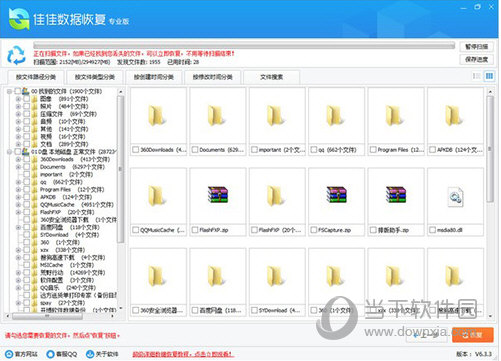
Task: Open the important folder thumbnail in grid
Action: (x=276, y=116)
